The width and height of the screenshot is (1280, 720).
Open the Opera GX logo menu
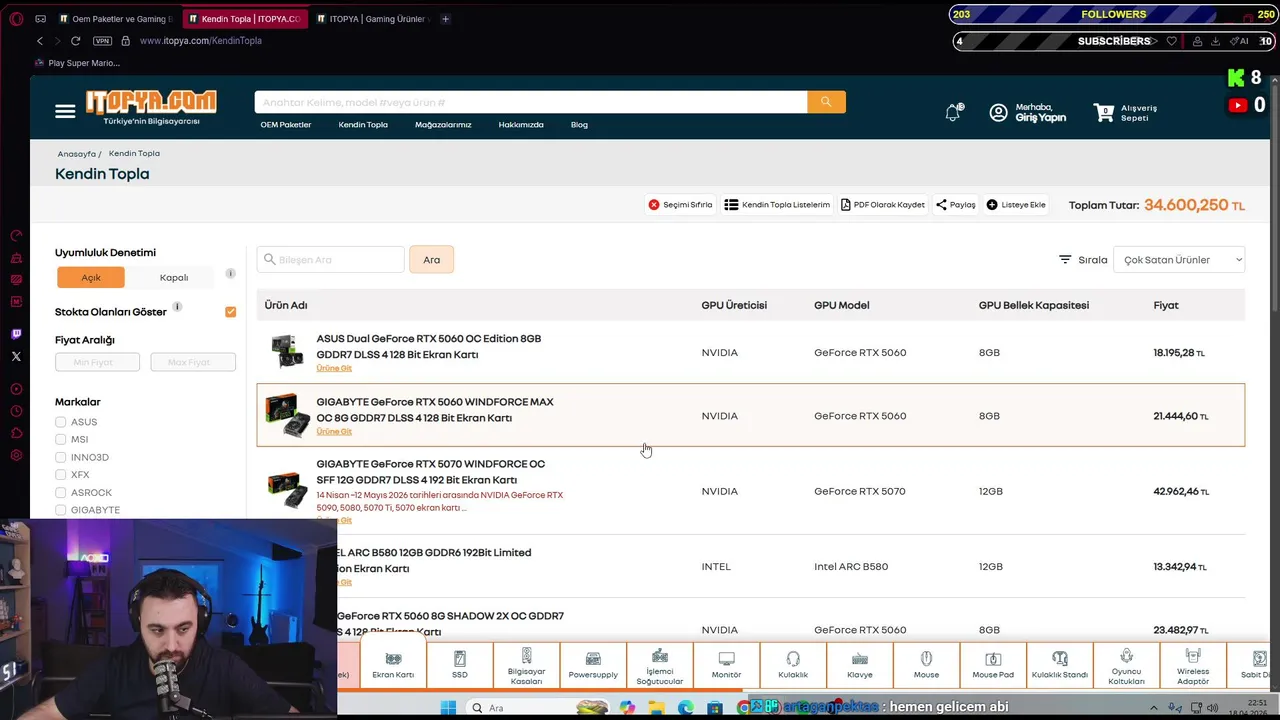click(x=16, y=19)
